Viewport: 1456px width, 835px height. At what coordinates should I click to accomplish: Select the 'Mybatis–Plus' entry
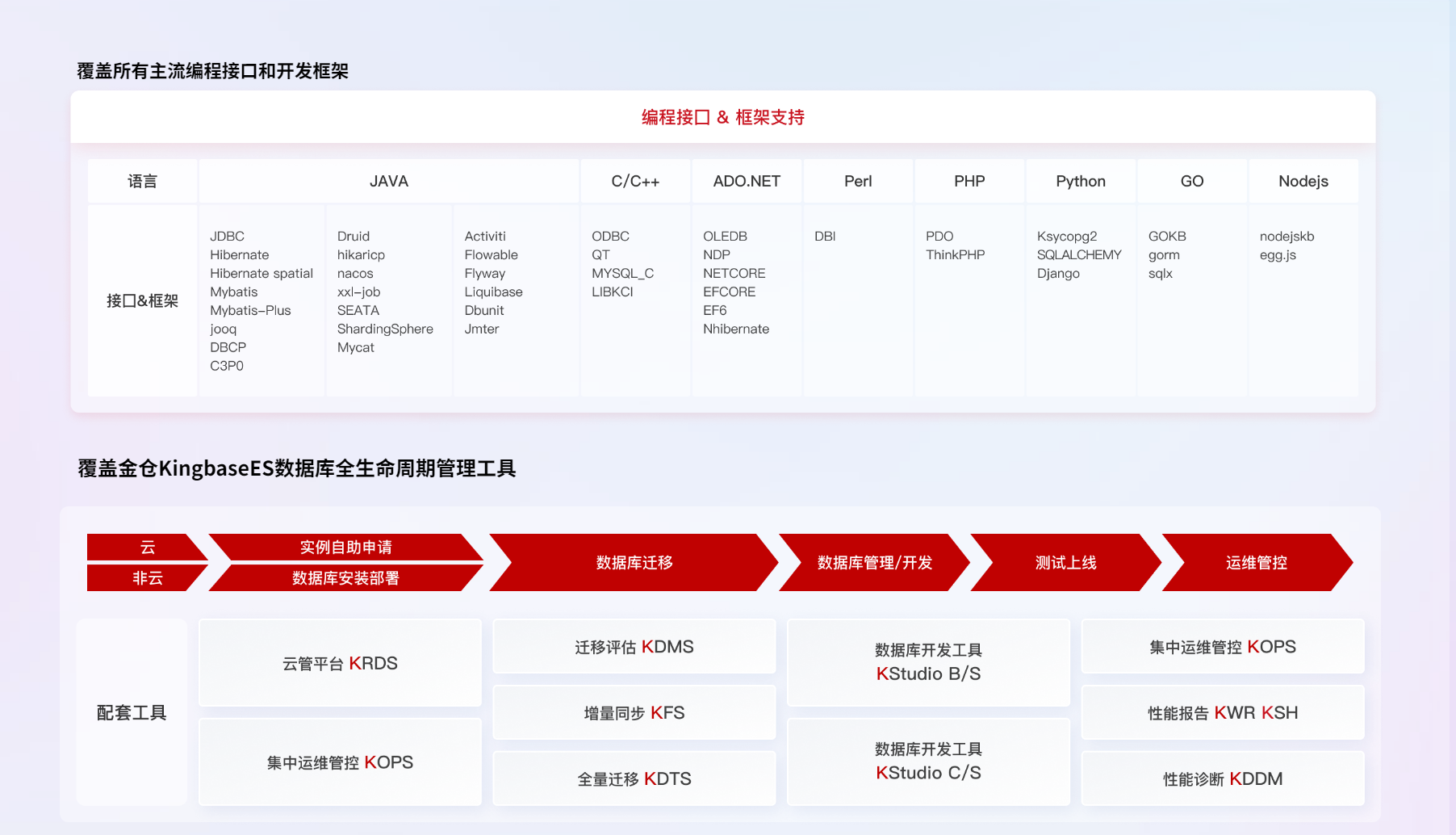(x=250, y=310)
